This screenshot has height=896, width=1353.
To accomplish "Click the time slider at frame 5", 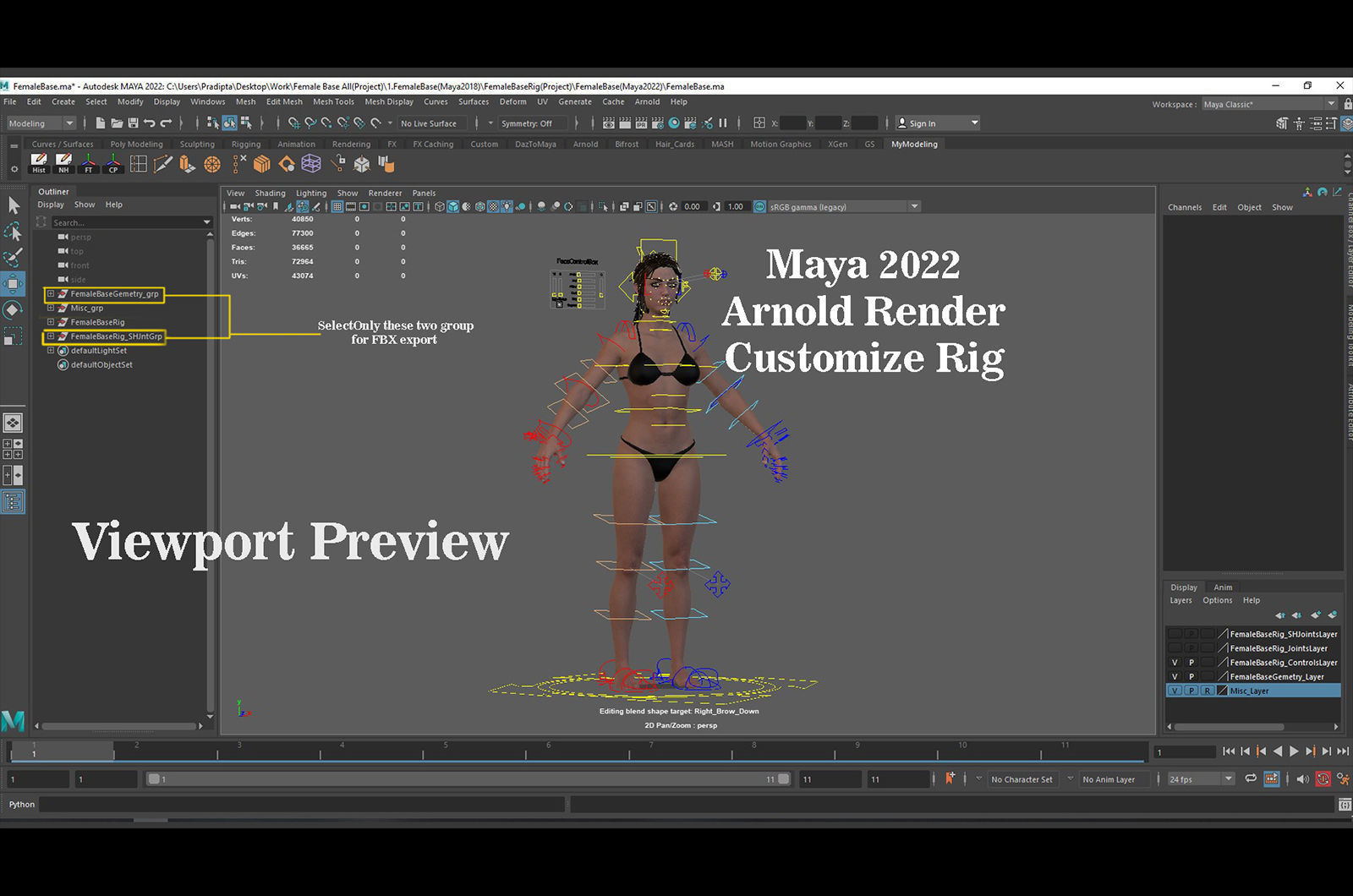I will click(x=446, y=751).
